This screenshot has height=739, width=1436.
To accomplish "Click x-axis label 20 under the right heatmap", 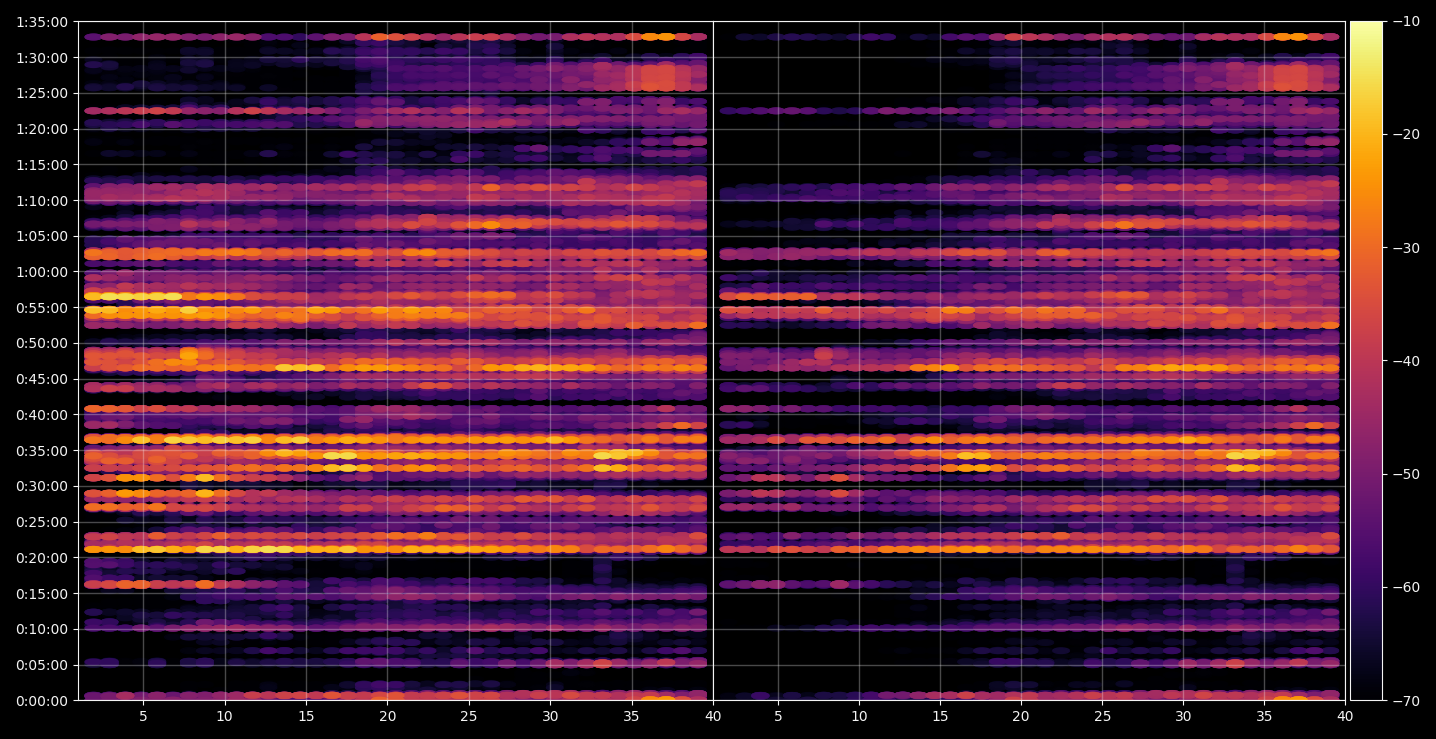I will [1021, 716].
